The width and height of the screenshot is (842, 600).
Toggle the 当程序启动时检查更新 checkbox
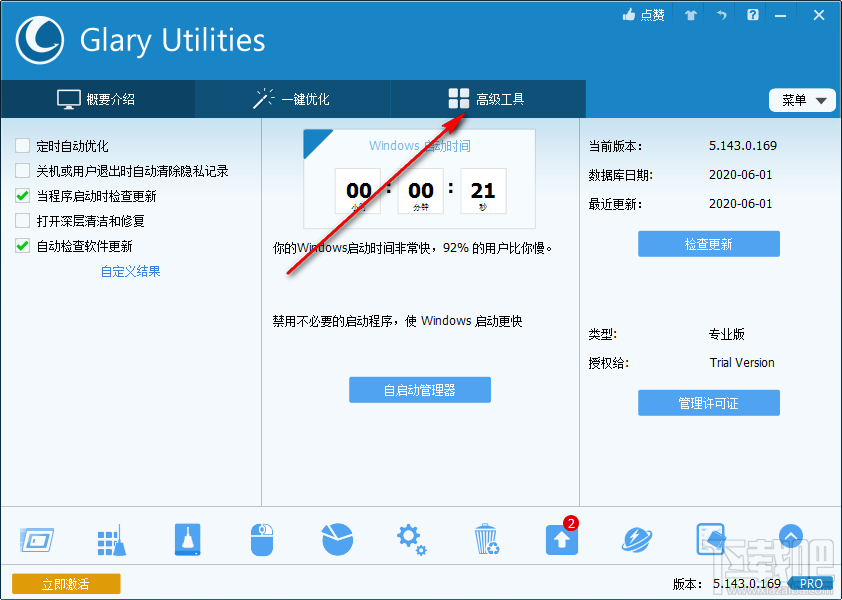22,194
